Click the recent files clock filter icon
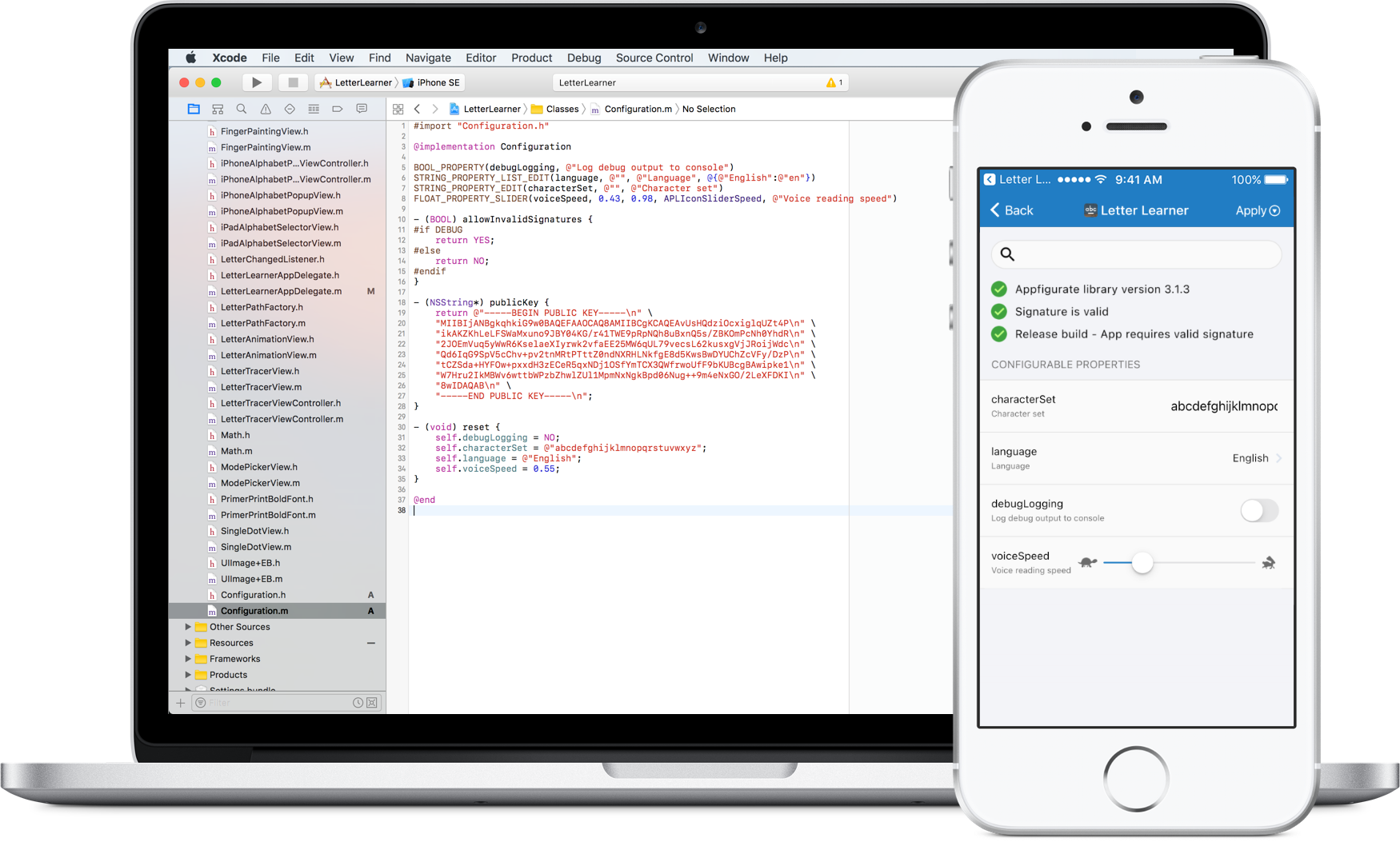 click(x=358, y=703)
